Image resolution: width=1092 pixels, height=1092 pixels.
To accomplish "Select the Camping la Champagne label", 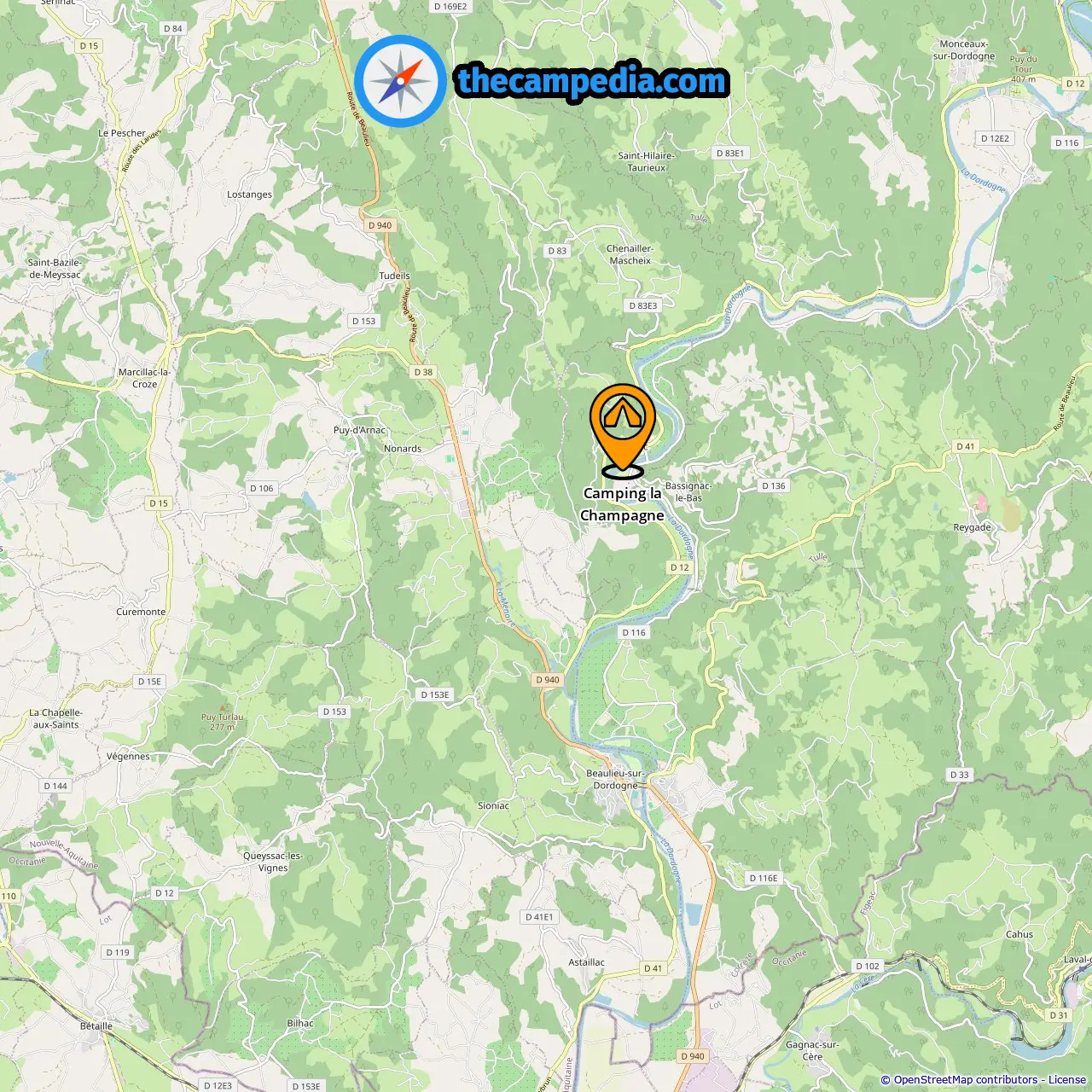I will pyautogui.click(x=622, y=504).
